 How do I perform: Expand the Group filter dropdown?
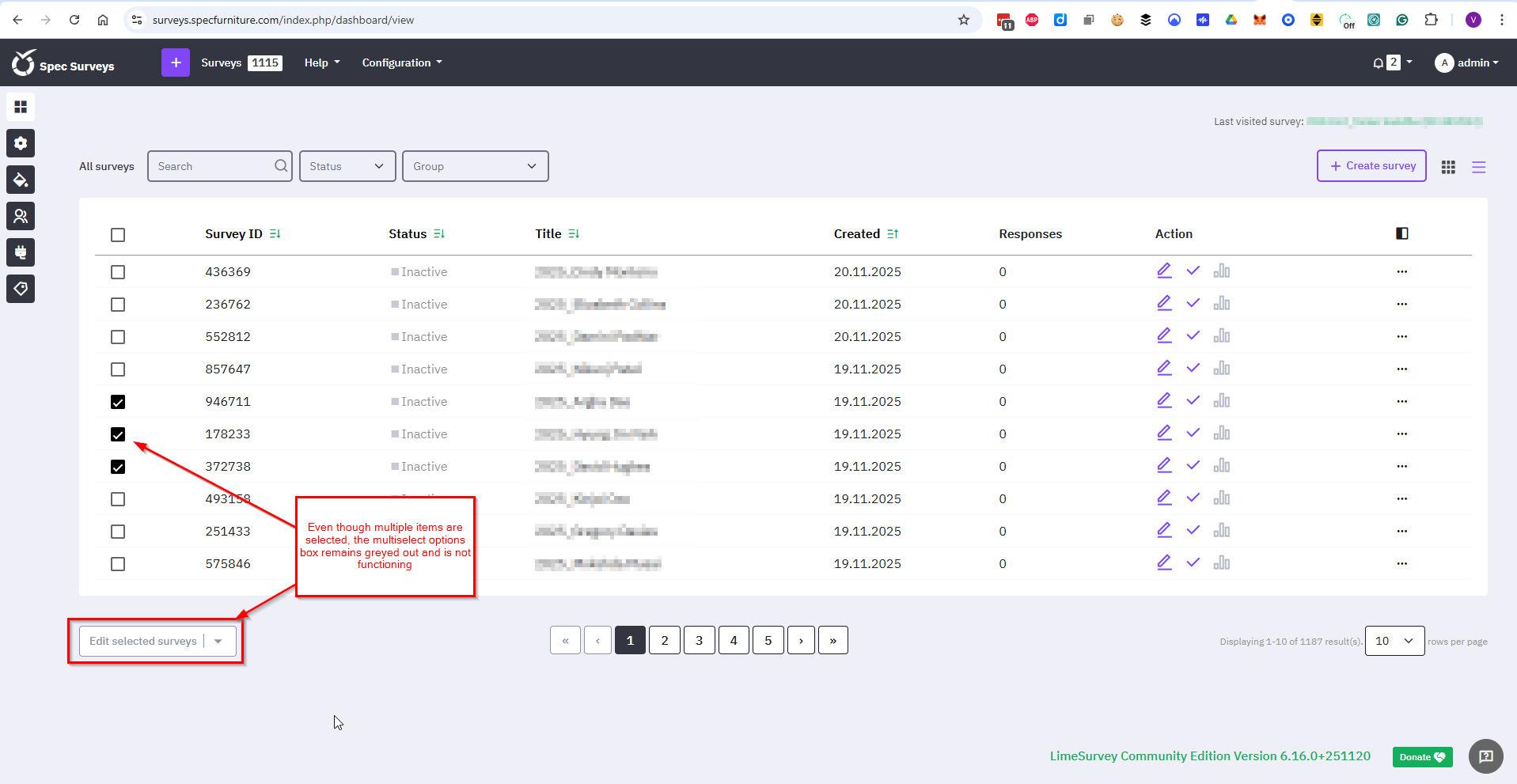click(475, 166)
